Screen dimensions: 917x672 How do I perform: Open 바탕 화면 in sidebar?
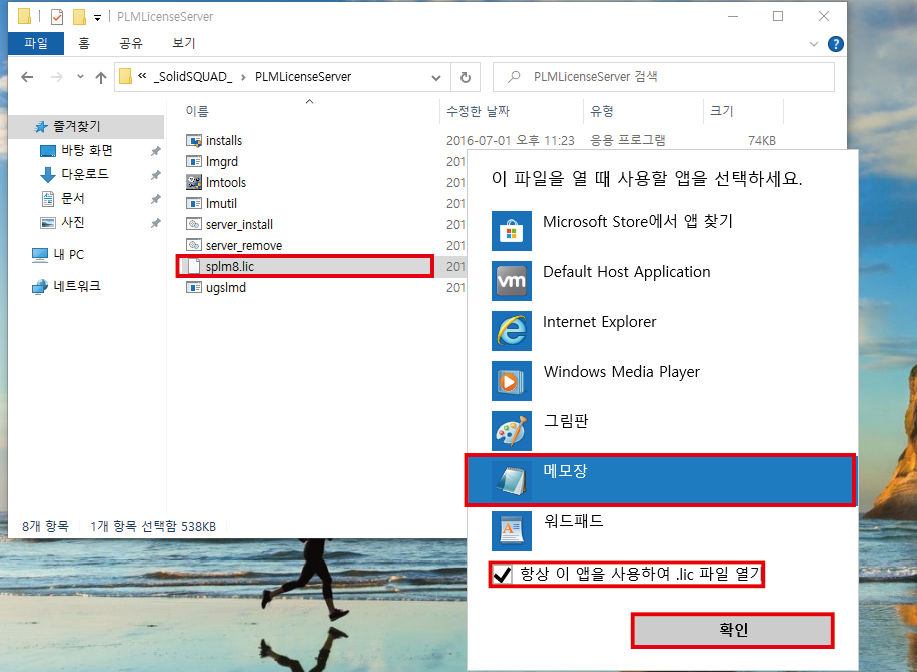pos(87,150)
